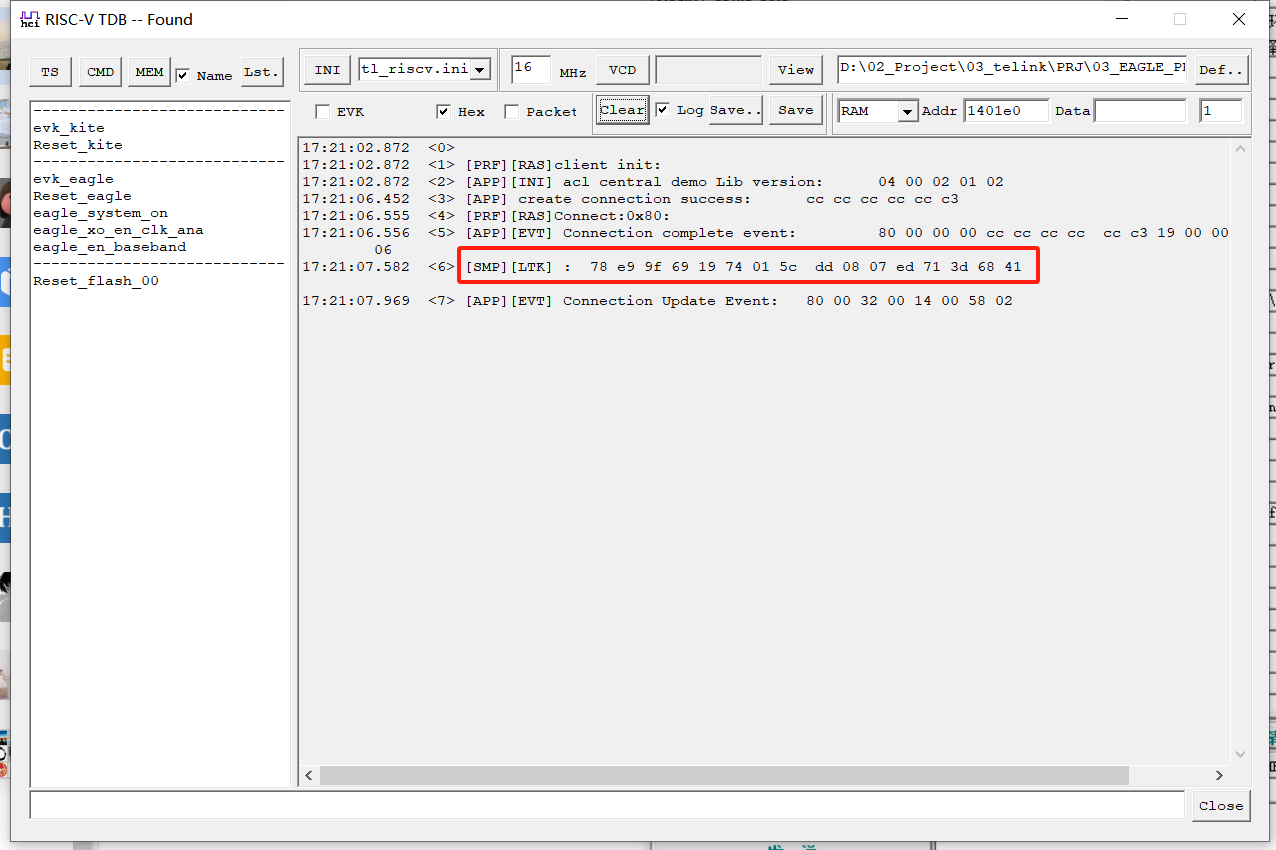Click the Connection complete event log line
1276x850 pixels.
point(766,241)
